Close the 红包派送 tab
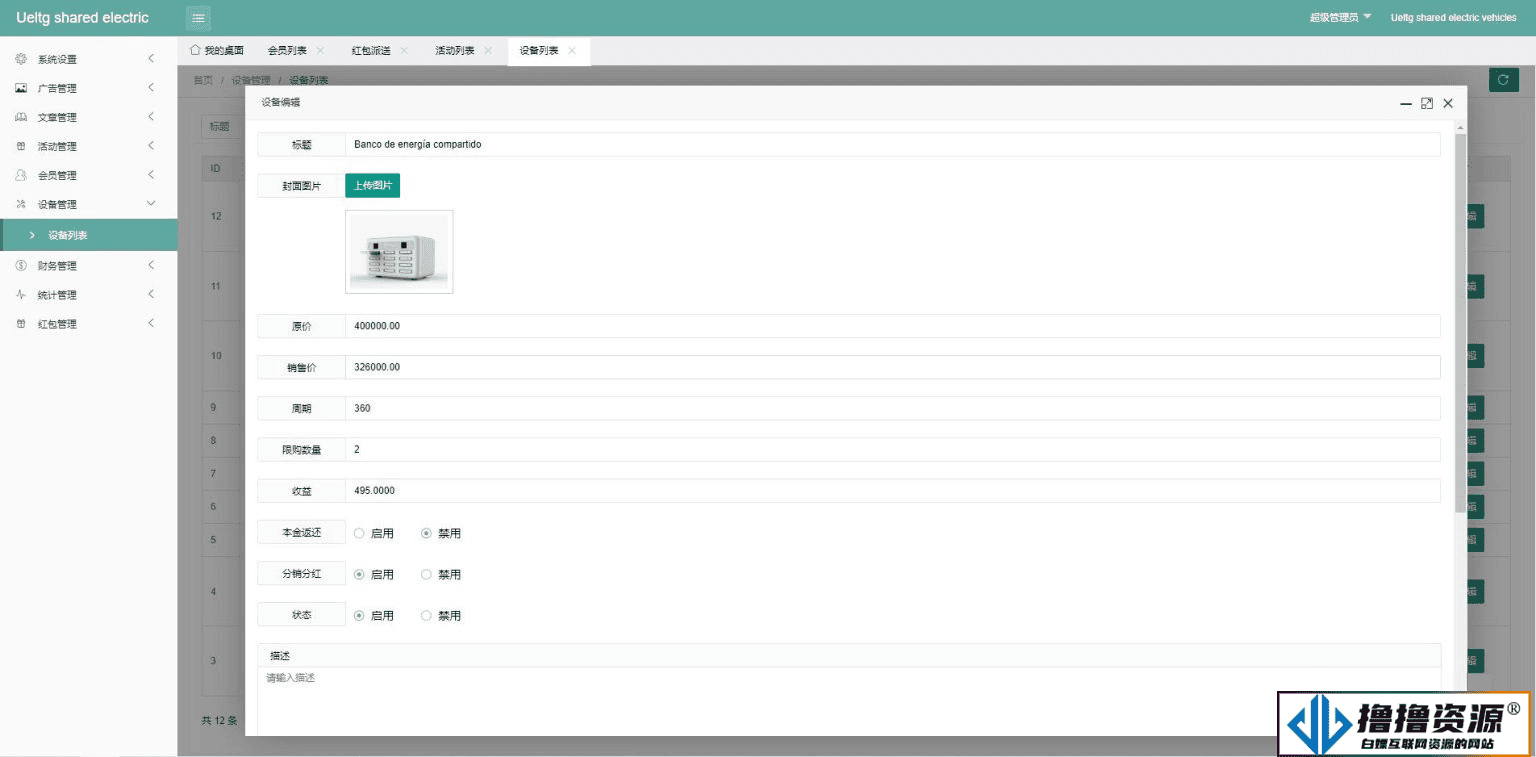Viewport: 1536px width, 757px height. [404, 50]
